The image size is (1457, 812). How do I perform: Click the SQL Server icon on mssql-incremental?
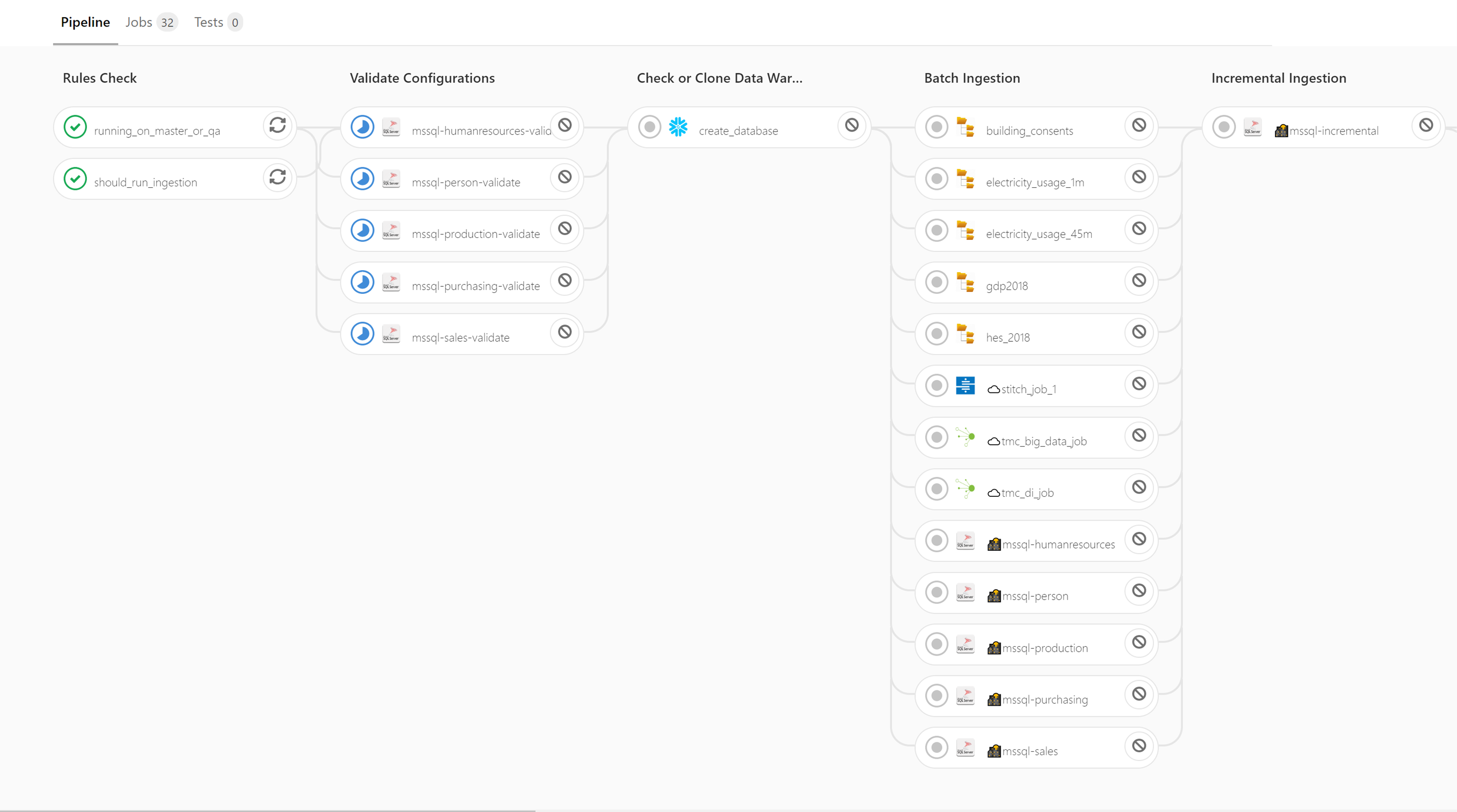1253,127
